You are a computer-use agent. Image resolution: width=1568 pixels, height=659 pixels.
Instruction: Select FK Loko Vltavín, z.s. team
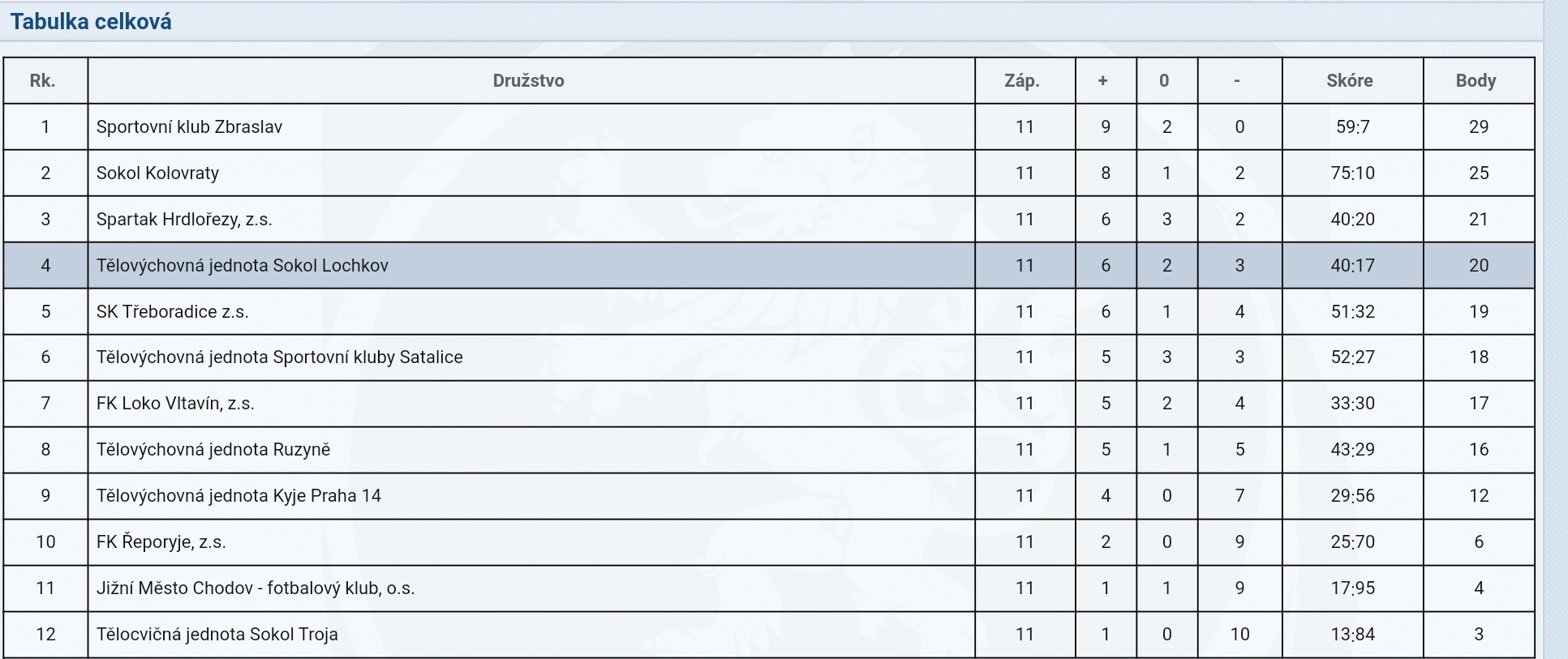175,404
